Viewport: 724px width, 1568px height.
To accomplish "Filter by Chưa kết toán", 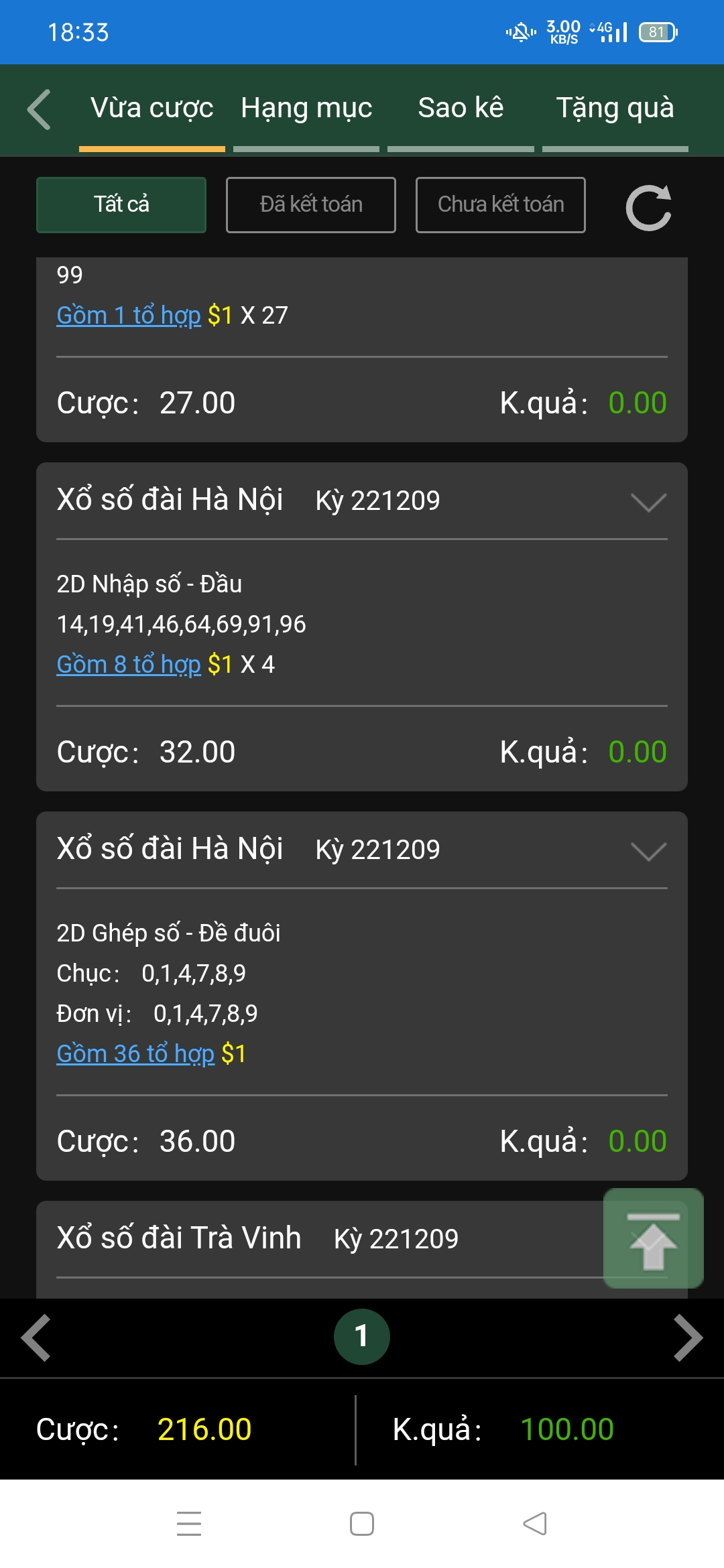I will (500, 205).
